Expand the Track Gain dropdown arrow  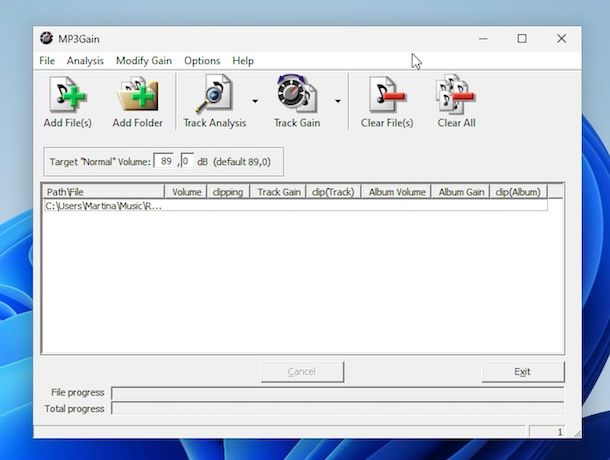pos(338,101)
